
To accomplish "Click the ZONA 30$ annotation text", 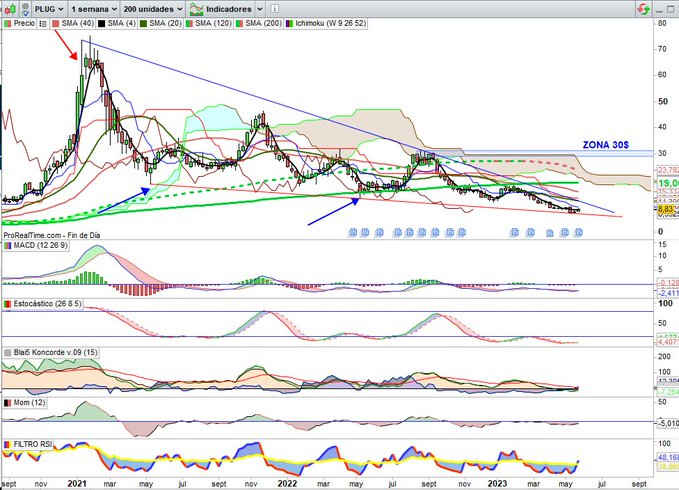I will click(x=606, y=145).
